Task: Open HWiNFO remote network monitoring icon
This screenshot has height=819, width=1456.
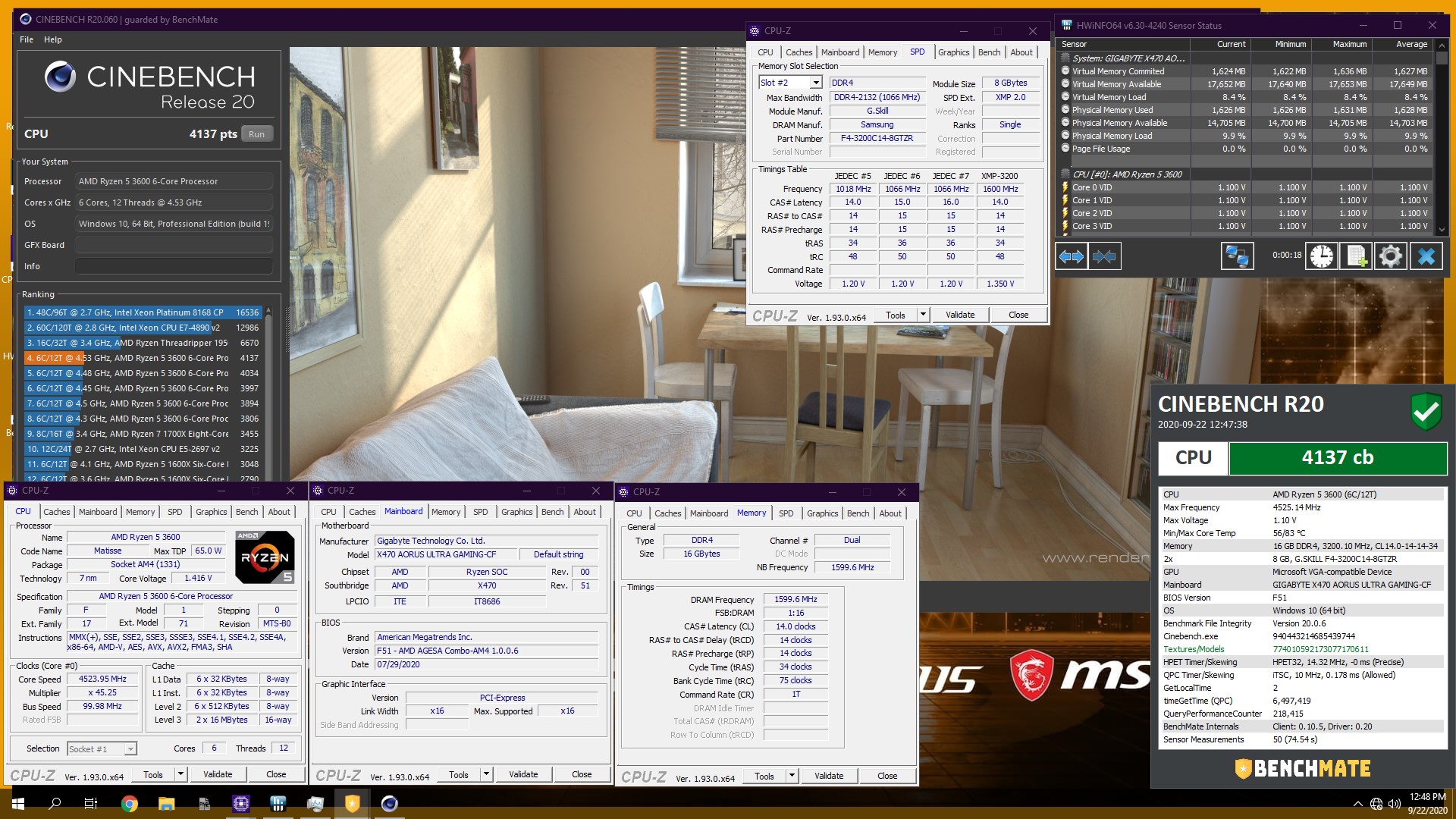Action: (1237, 256)
